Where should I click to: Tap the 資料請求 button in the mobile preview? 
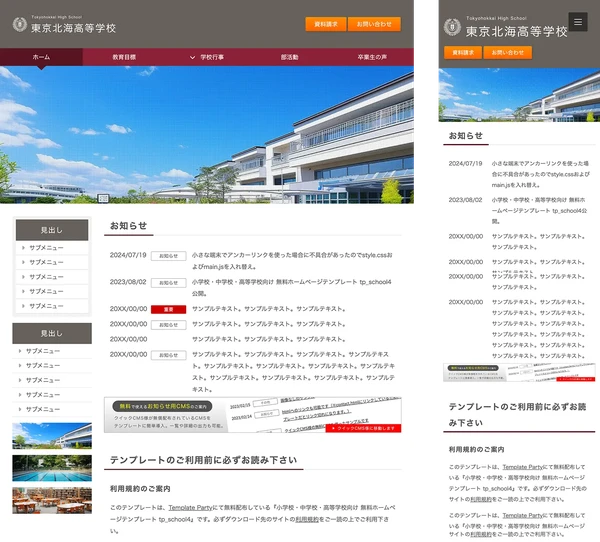tap(463, 52)
